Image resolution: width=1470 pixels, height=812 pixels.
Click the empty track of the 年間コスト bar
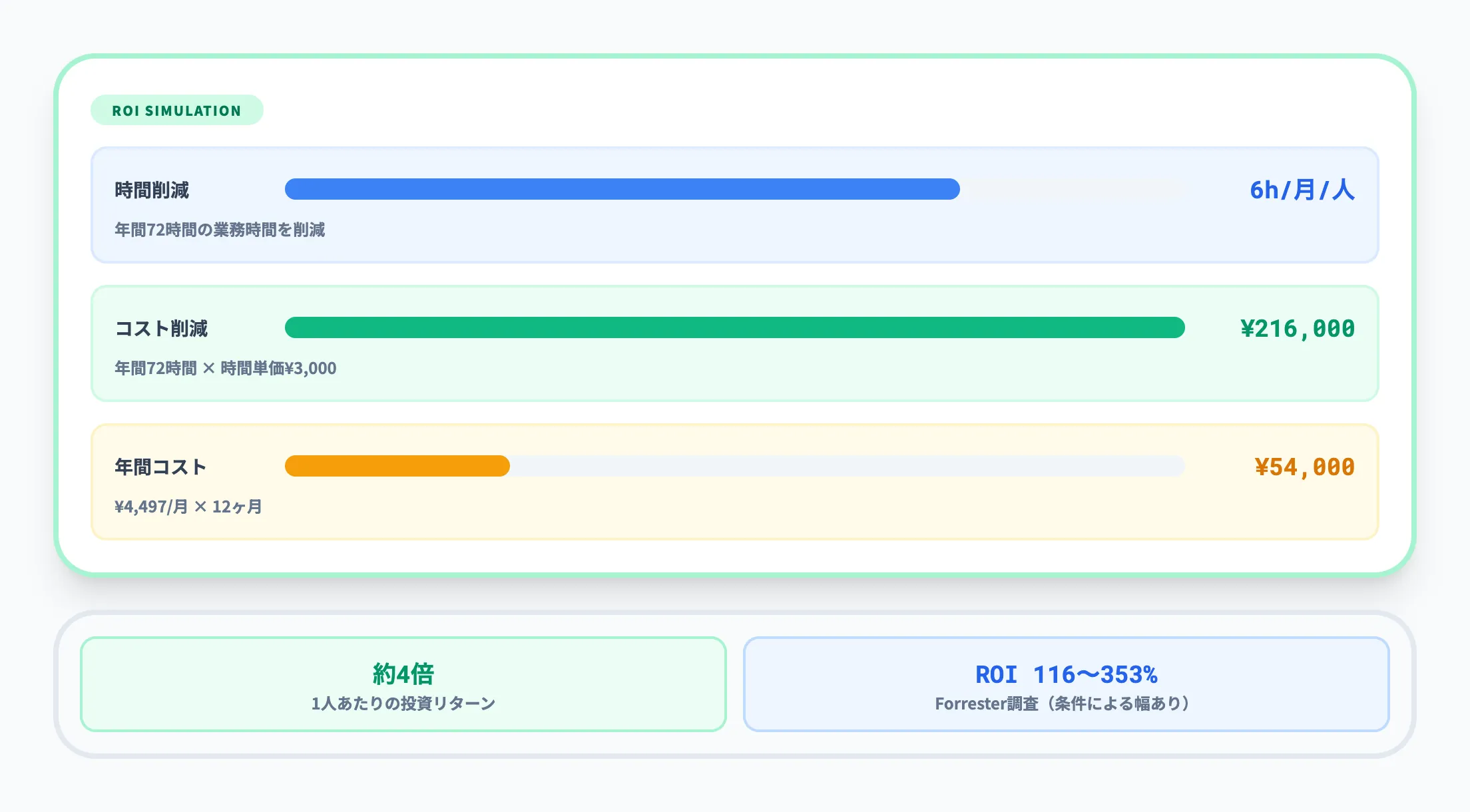coord(847,466)
